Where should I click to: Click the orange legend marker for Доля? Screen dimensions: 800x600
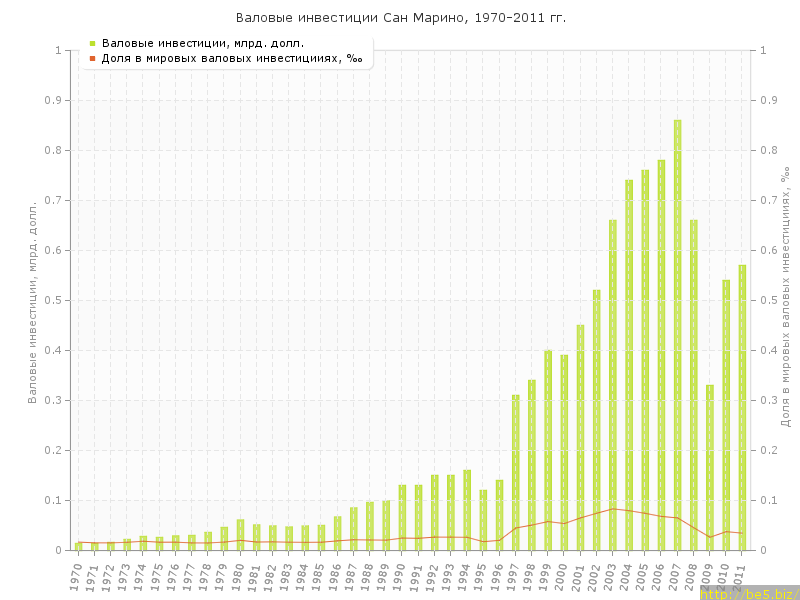(x=92, y=58)
